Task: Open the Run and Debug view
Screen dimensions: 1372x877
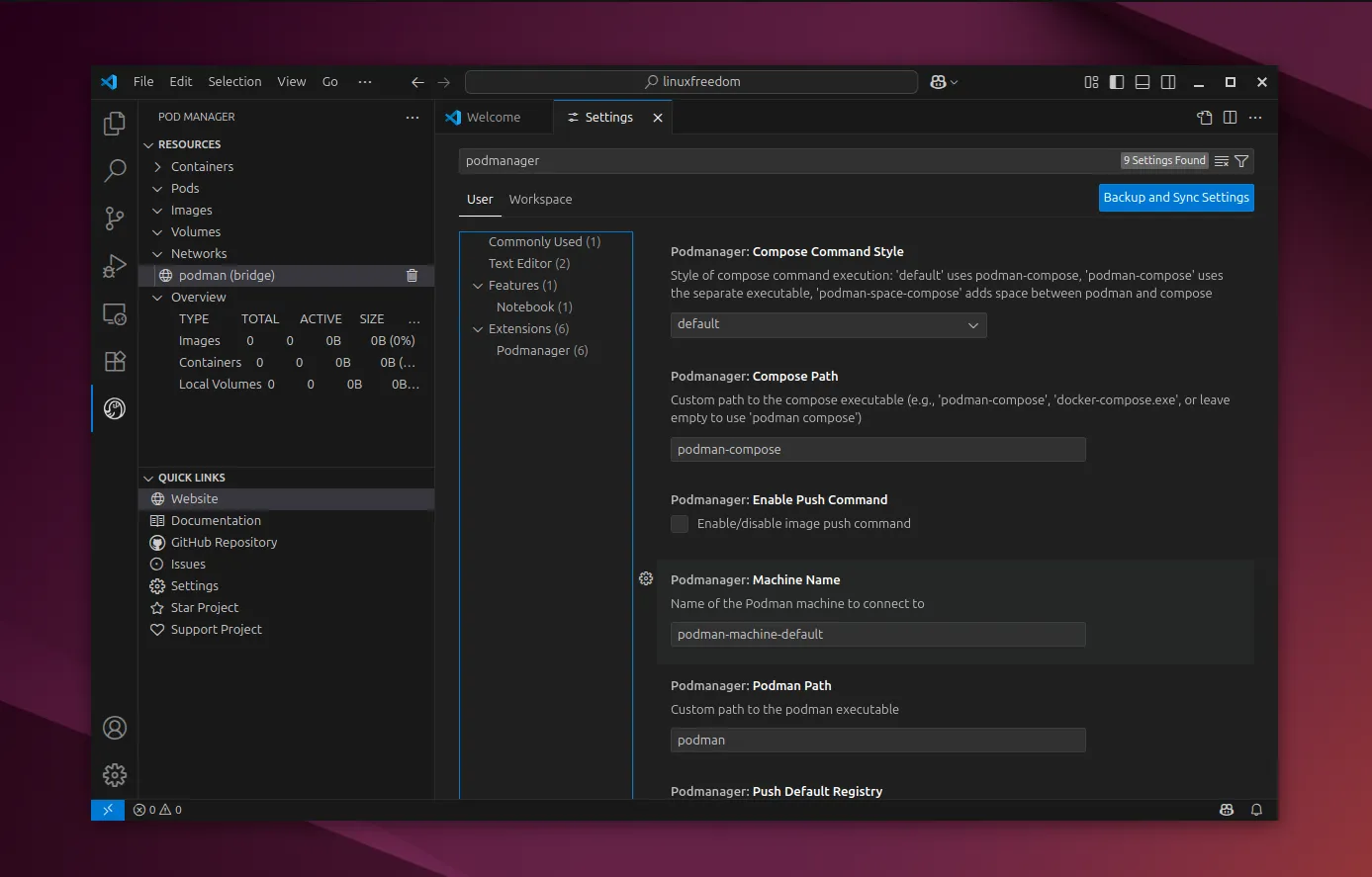Action: [114, 265]
